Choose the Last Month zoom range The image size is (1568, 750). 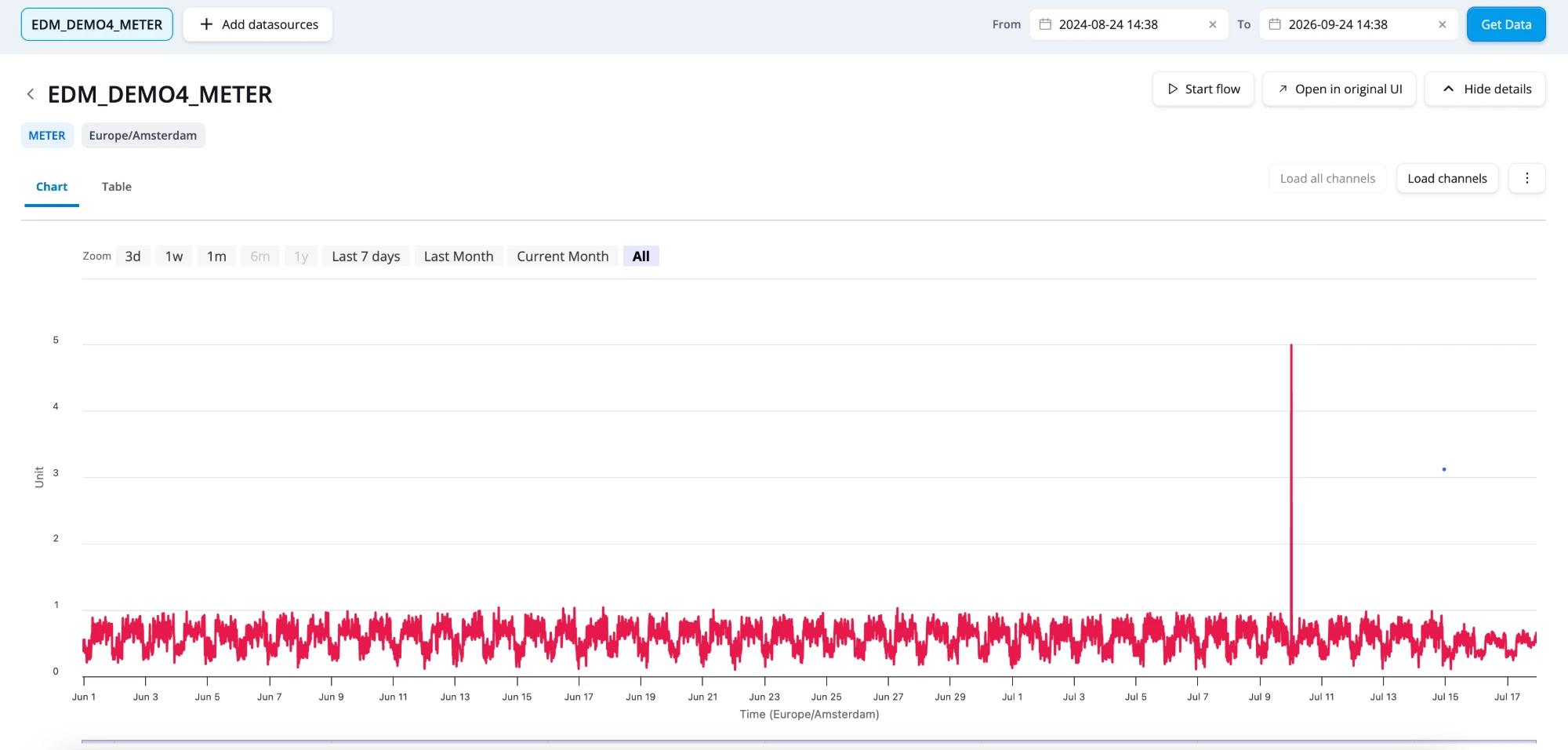[459, 257]
